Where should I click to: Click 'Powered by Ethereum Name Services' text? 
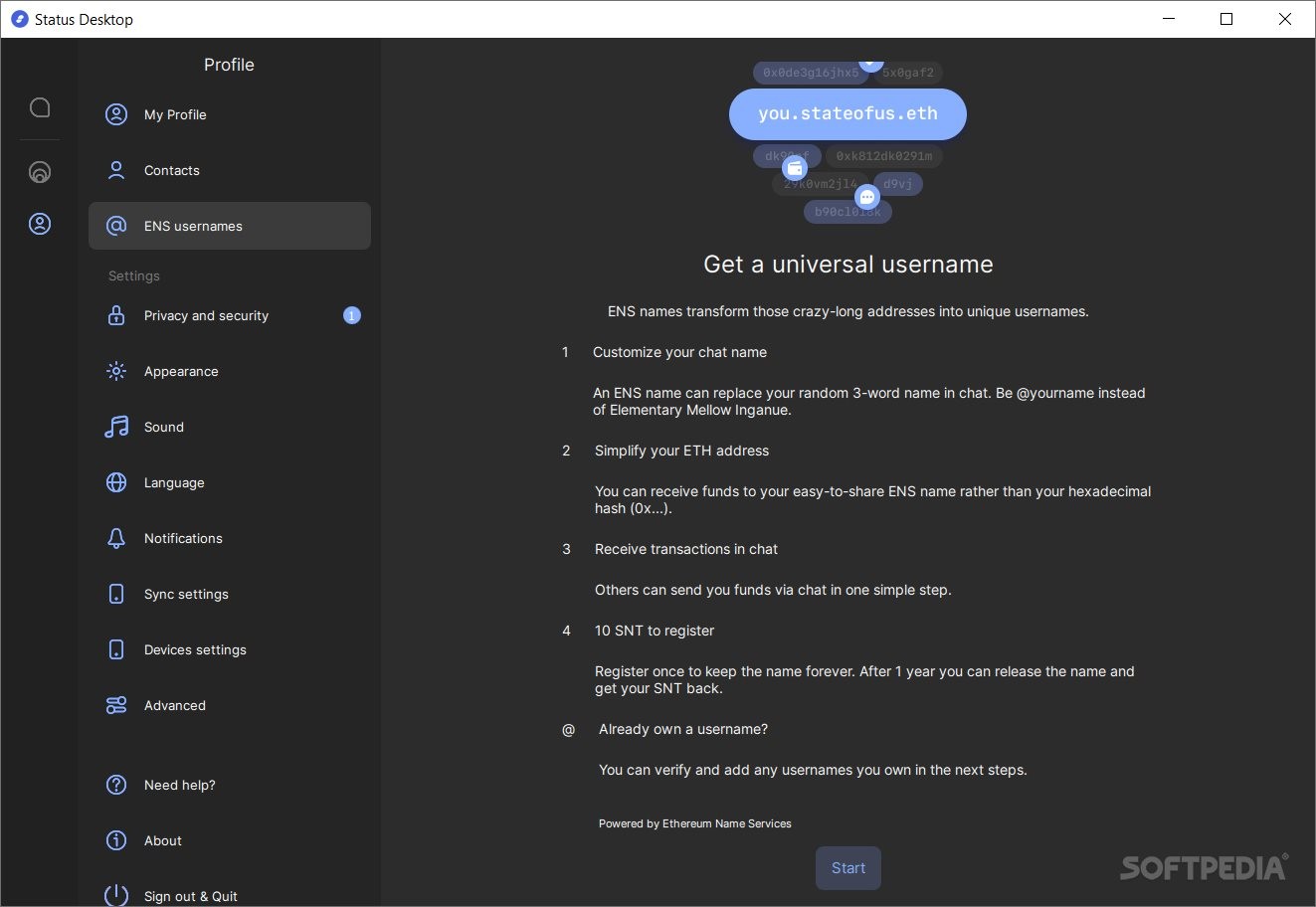[695, 823]
